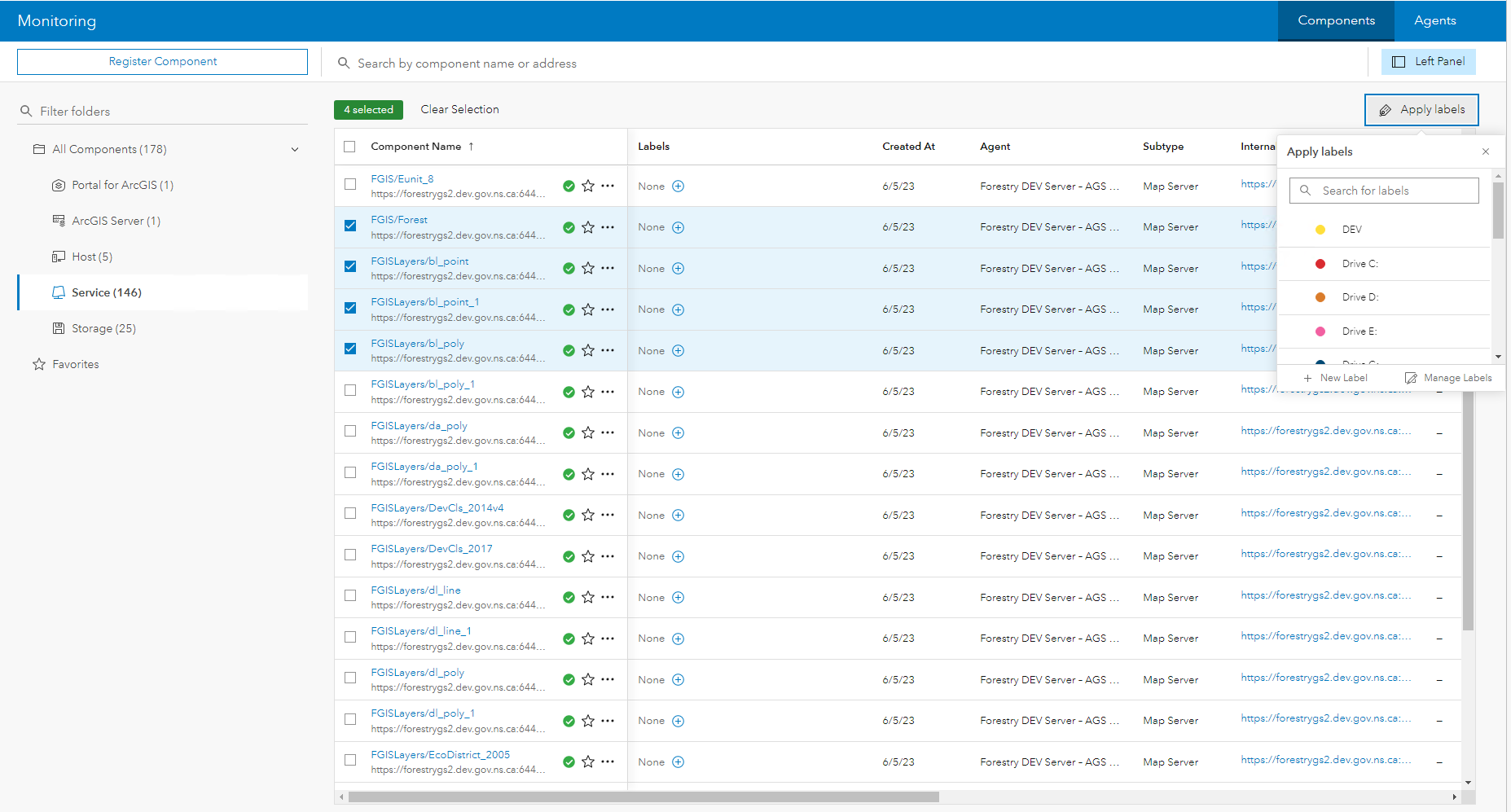The width and height of the screenshot is (1511, 812).
Task: Open the Components tab
Action: tap(1335, 20)
